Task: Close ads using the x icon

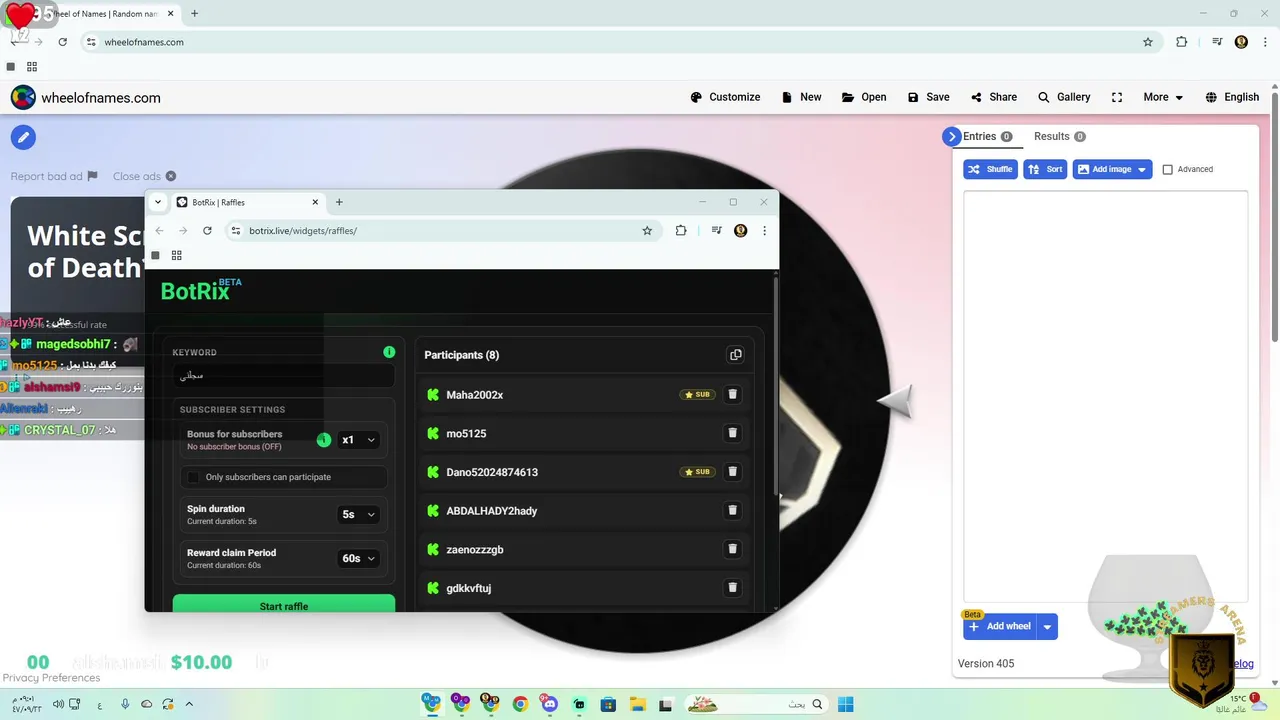Action: tap(171, 176)
